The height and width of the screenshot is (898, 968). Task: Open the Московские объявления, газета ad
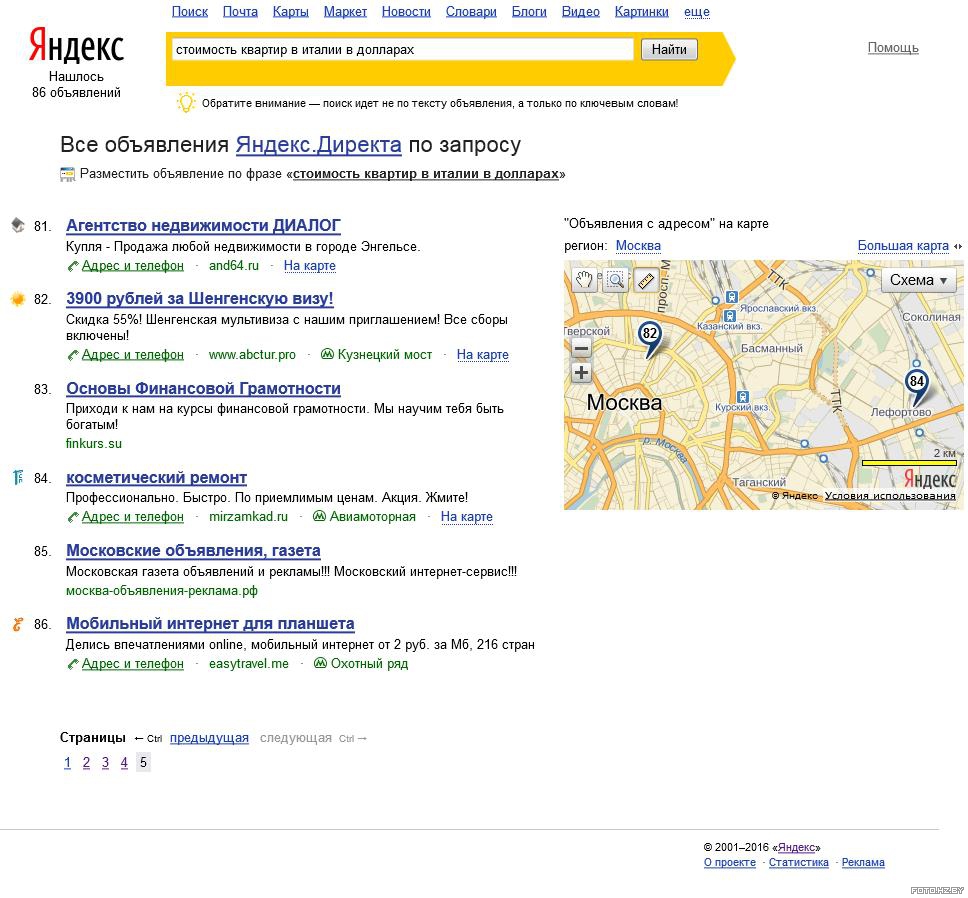(193, 550)
